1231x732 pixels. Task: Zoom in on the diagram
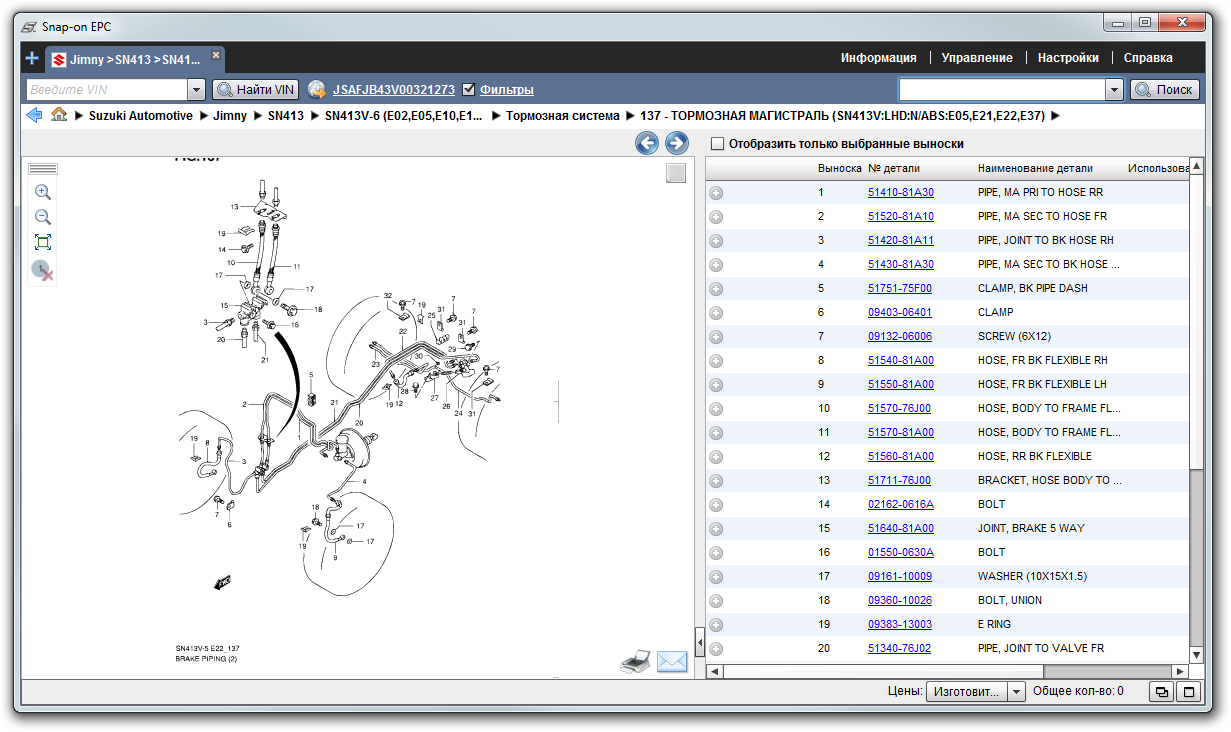tap(43, 192)
